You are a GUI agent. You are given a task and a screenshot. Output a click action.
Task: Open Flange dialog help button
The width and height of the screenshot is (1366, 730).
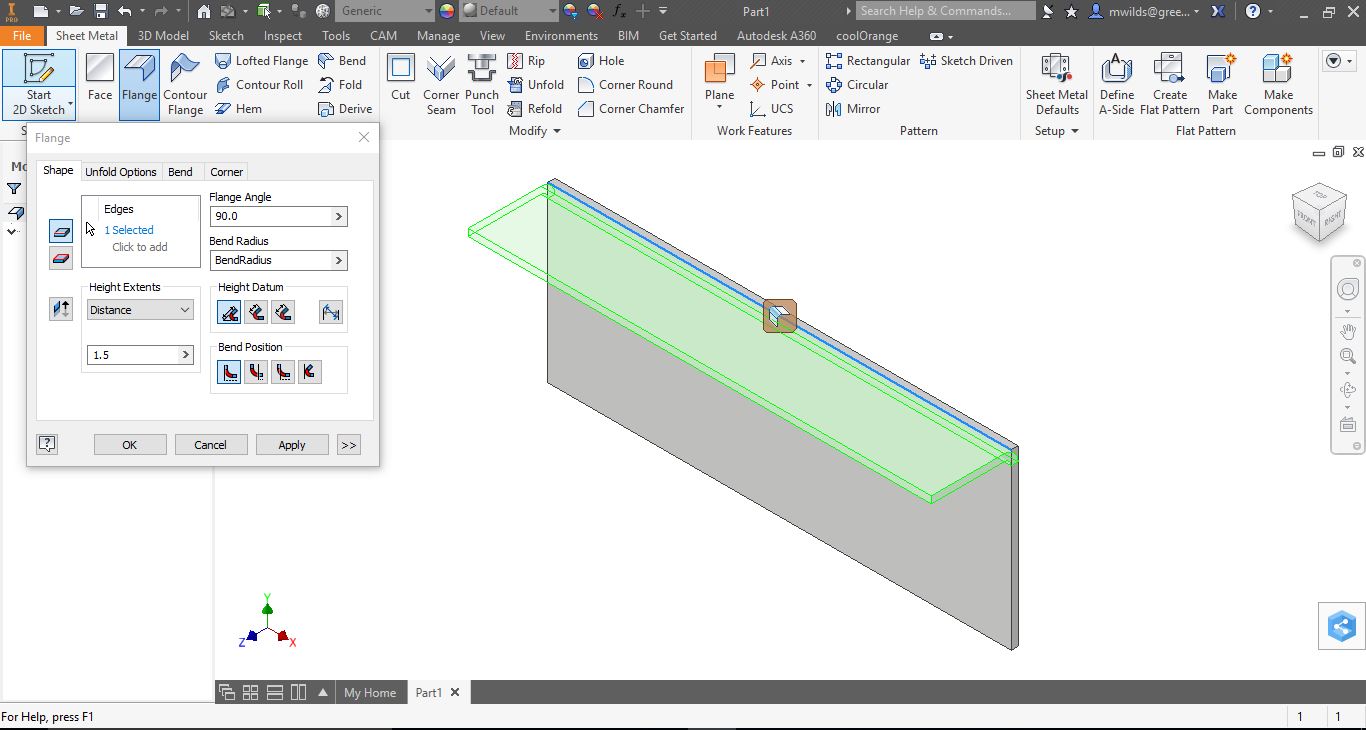(x=47, y=444)
